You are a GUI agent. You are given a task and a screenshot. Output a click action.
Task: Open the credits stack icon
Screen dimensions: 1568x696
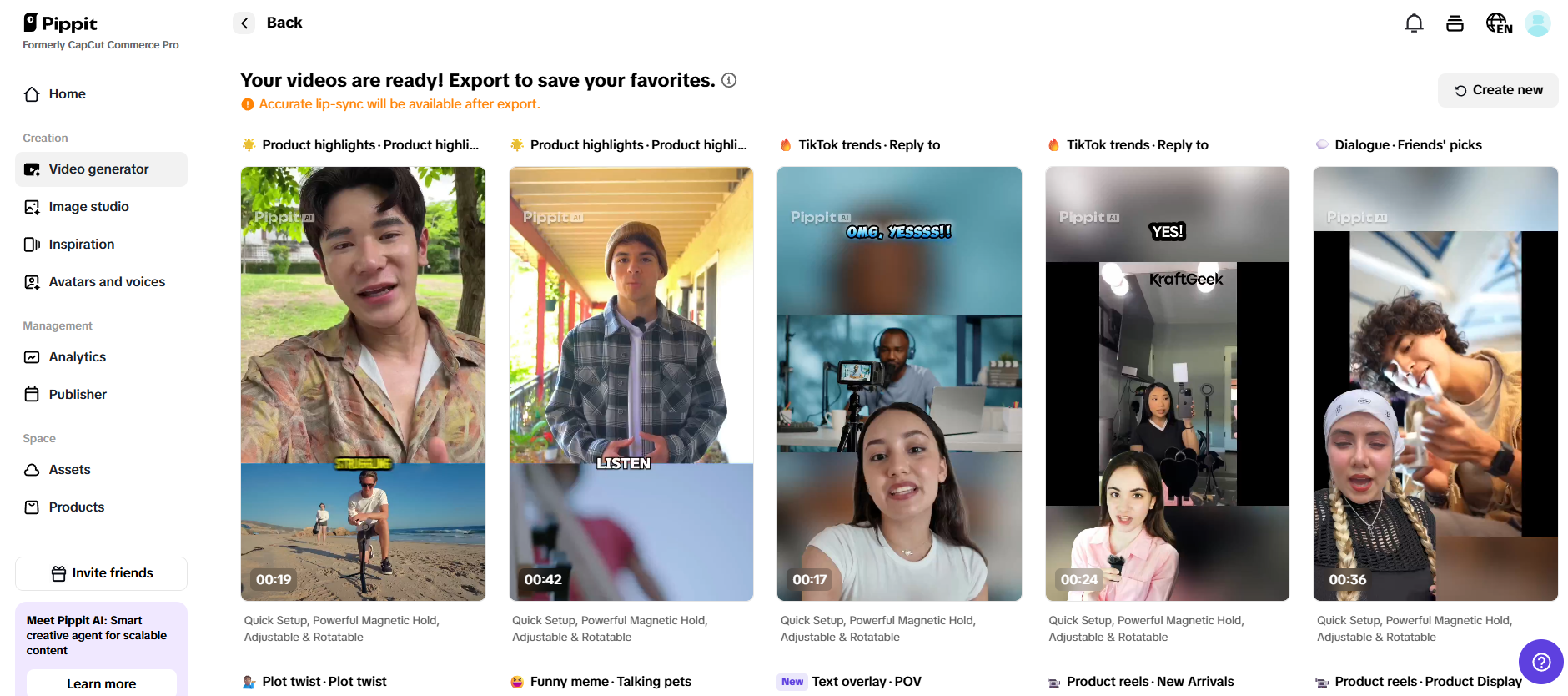[x=1455, y=23]
